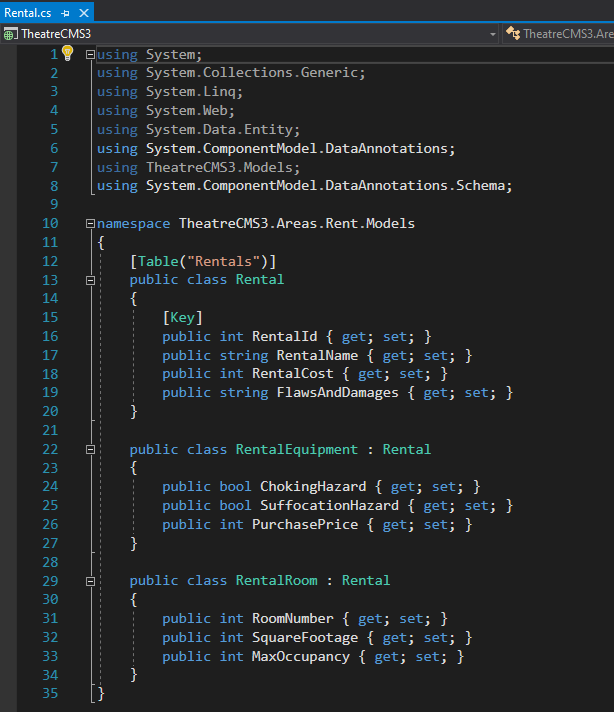Click the RoomNumber property name
This screenshot has width=614, height=712.
pos(292,618)
